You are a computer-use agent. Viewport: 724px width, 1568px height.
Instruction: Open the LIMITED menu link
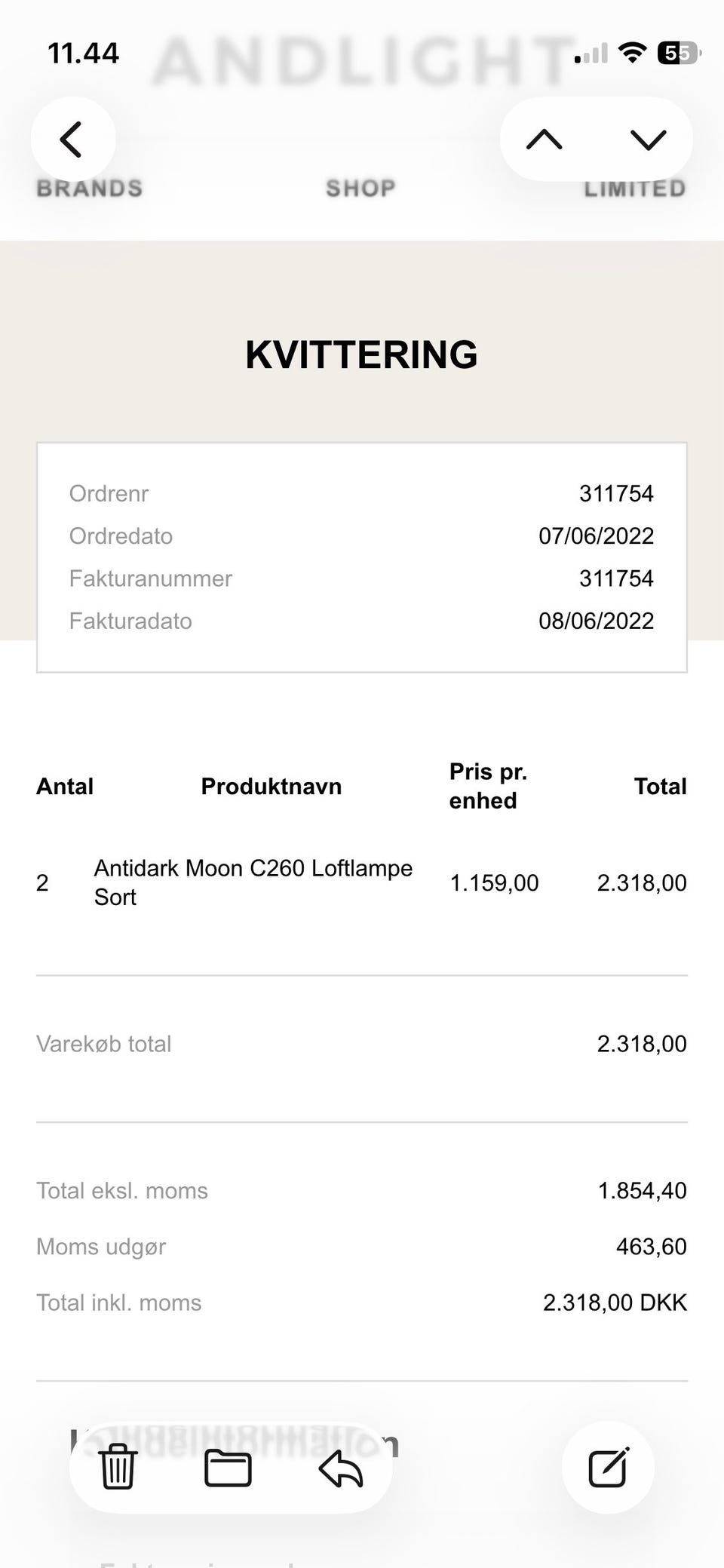pyautogui.click(x=635, y=188)
